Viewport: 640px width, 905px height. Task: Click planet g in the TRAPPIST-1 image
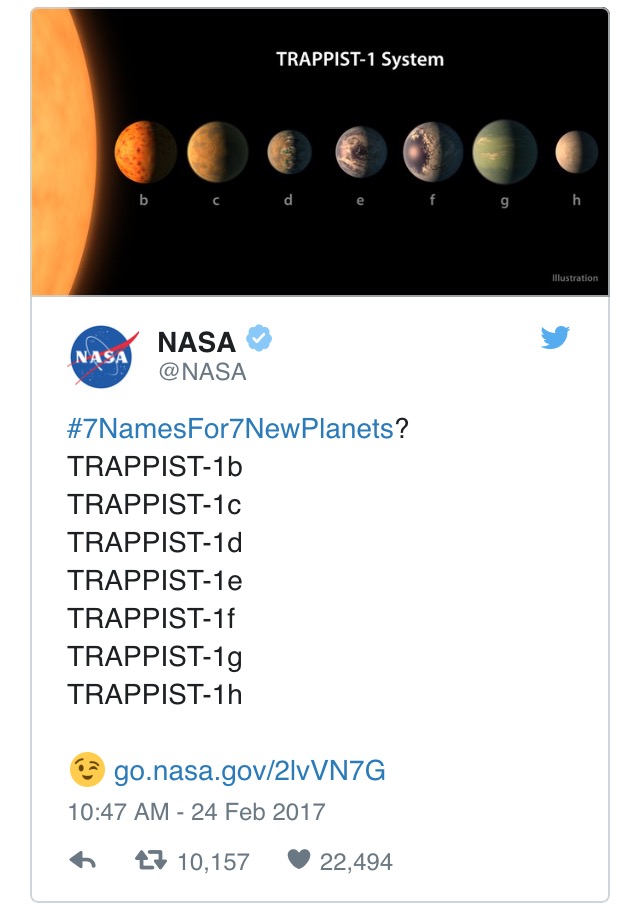[504, 152]
